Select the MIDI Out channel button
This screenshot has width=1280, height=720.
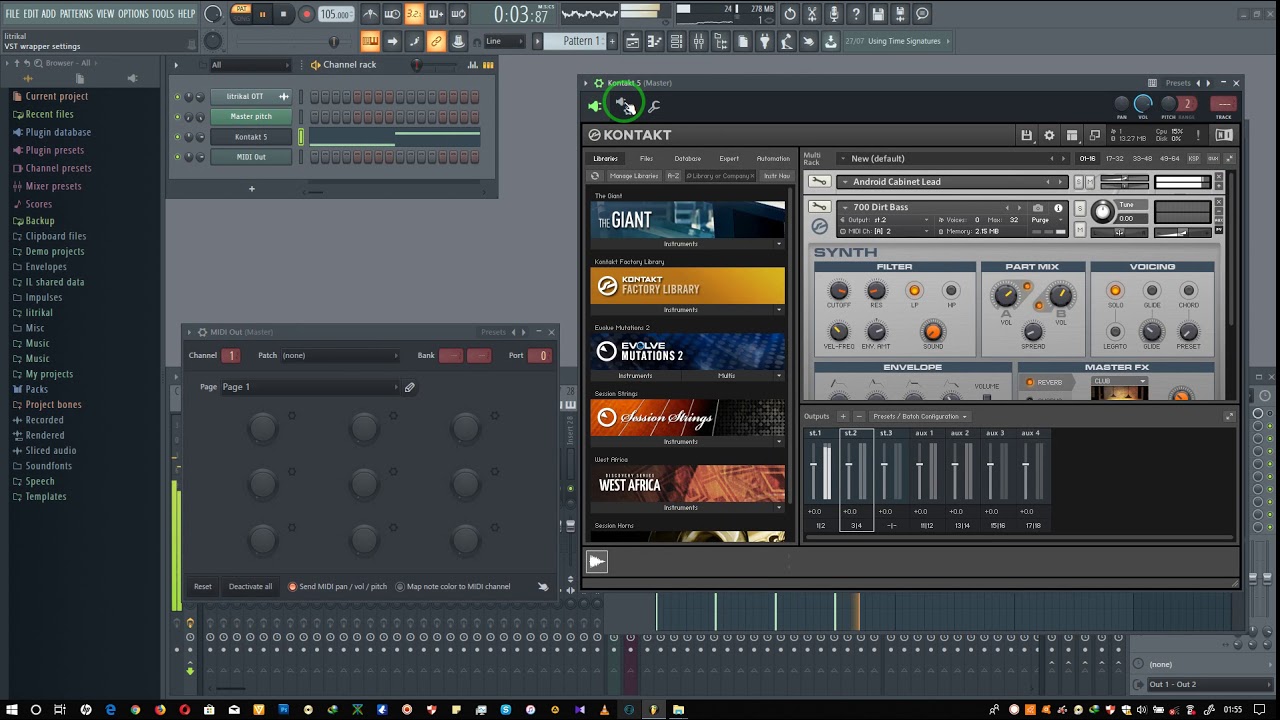click(250, 156)
